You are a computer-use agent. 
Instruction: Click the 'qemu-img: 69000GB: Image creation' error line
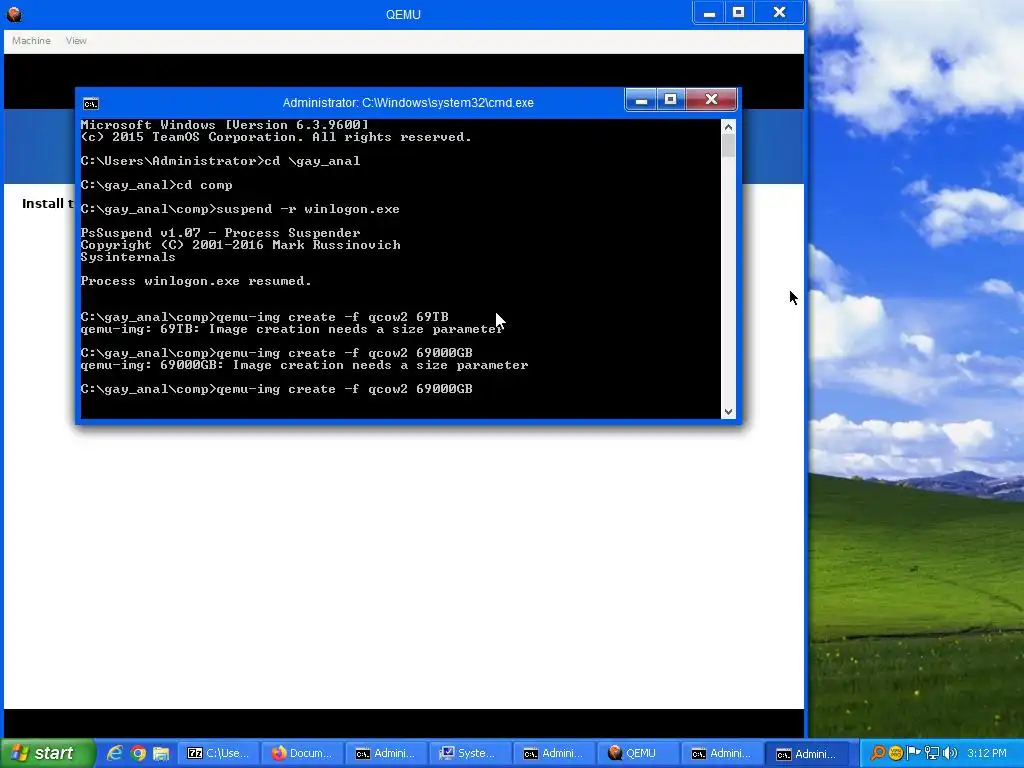click(x=304, y=365)
